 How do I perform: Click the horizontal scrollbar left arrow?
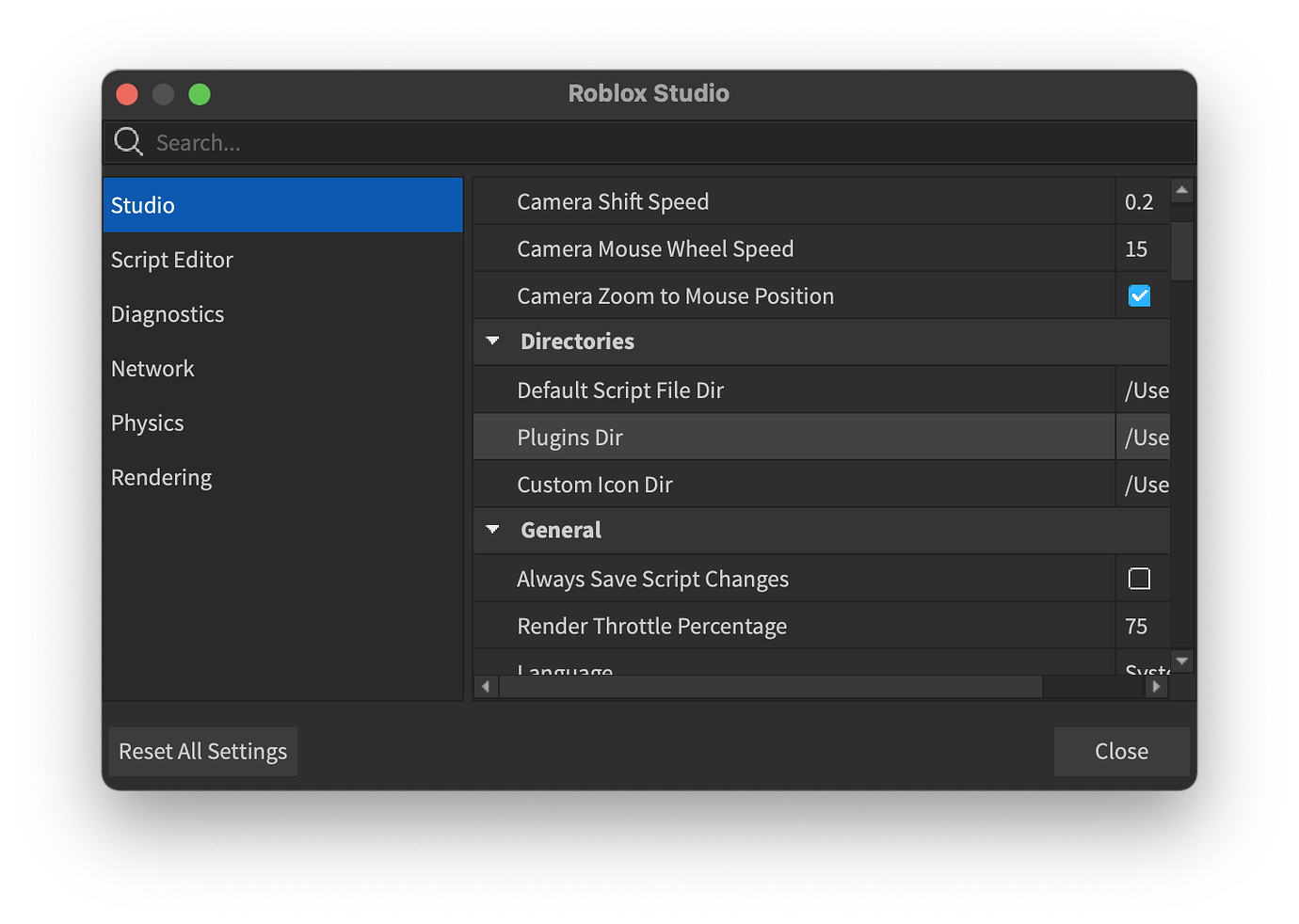pyautogui.click(x=486, y=686)
